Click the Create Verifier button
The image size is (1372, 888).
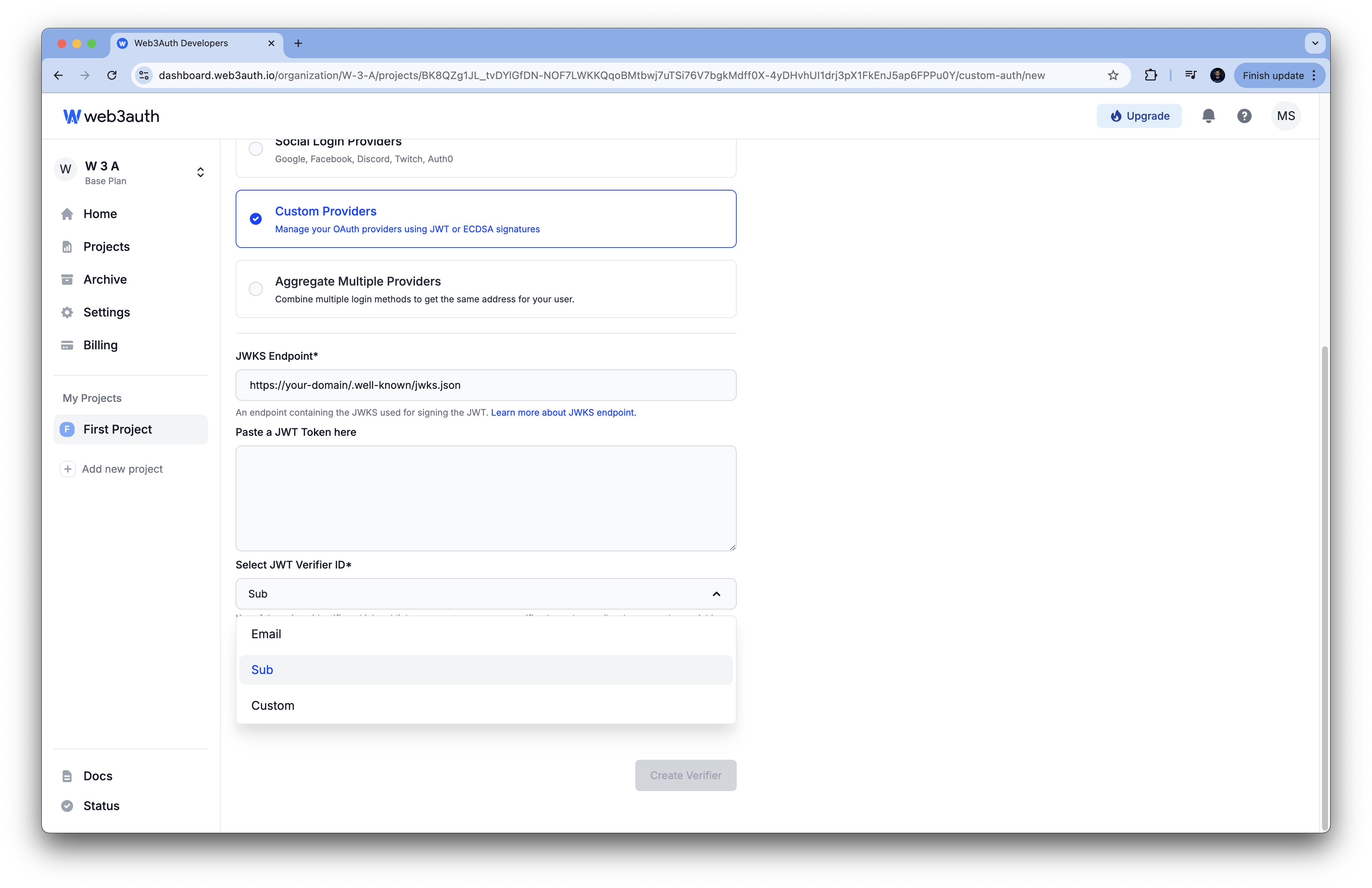pyautogui.click(x=685, y=776)
